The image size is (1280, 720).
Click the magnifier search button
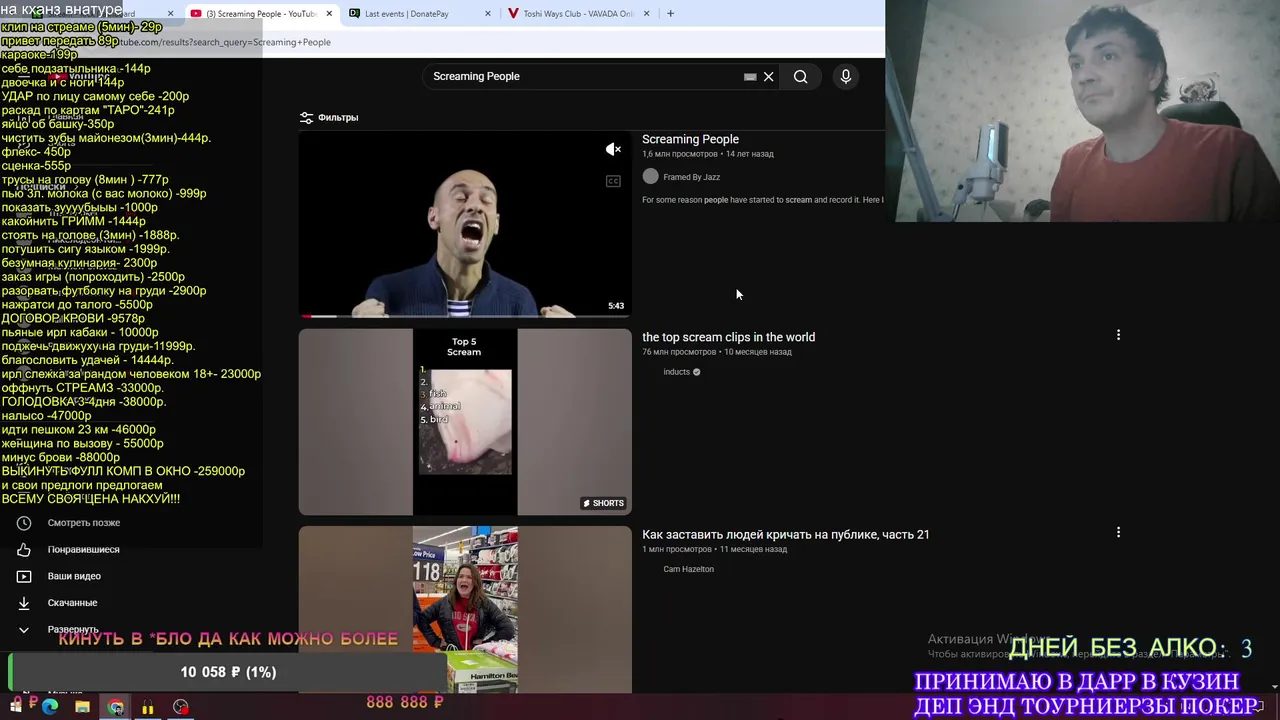[x=800, y=77]
